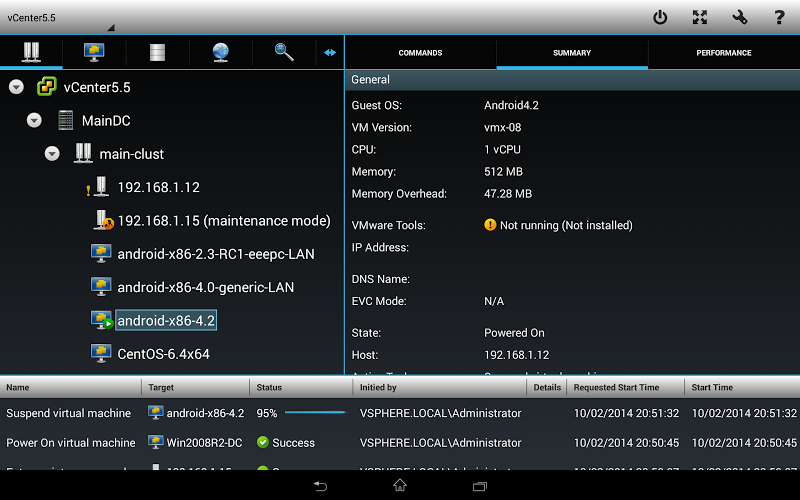Click the main-clust cluster icon
Viewport: 800px width, 500px height.
(83, 153)
